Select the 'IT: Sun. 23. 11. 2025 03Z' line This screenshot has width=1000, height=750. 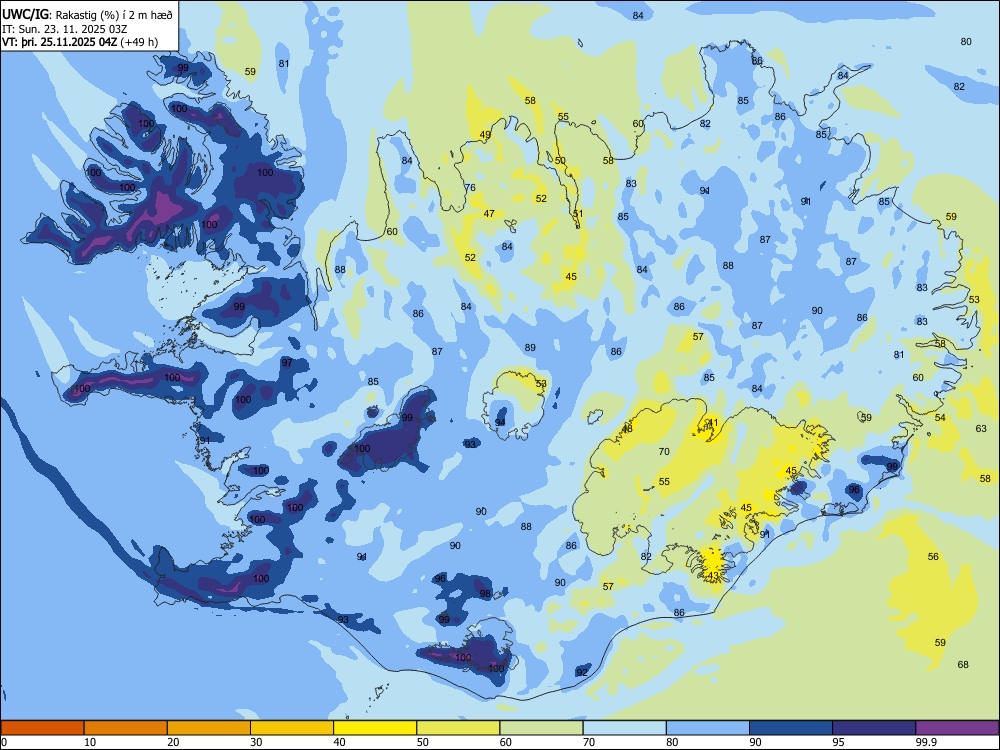tap(65, 29)
